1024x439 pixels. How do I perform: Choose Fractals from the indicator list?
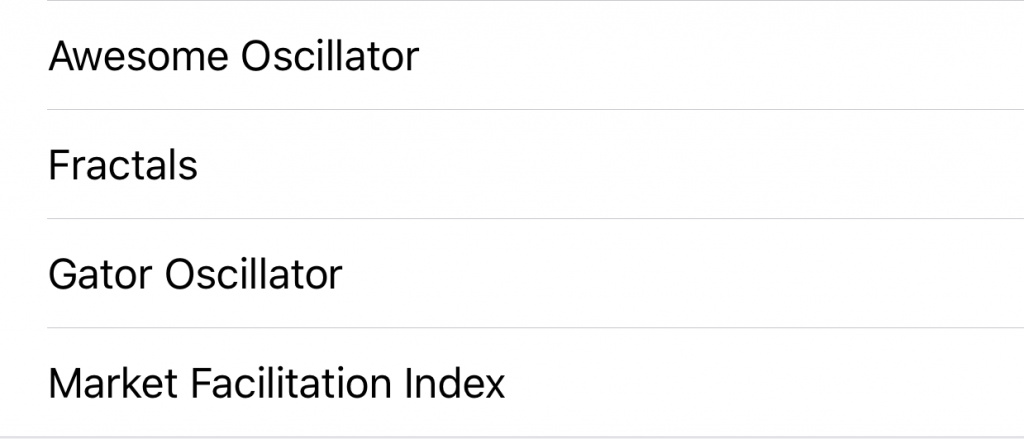click(512, 164)
